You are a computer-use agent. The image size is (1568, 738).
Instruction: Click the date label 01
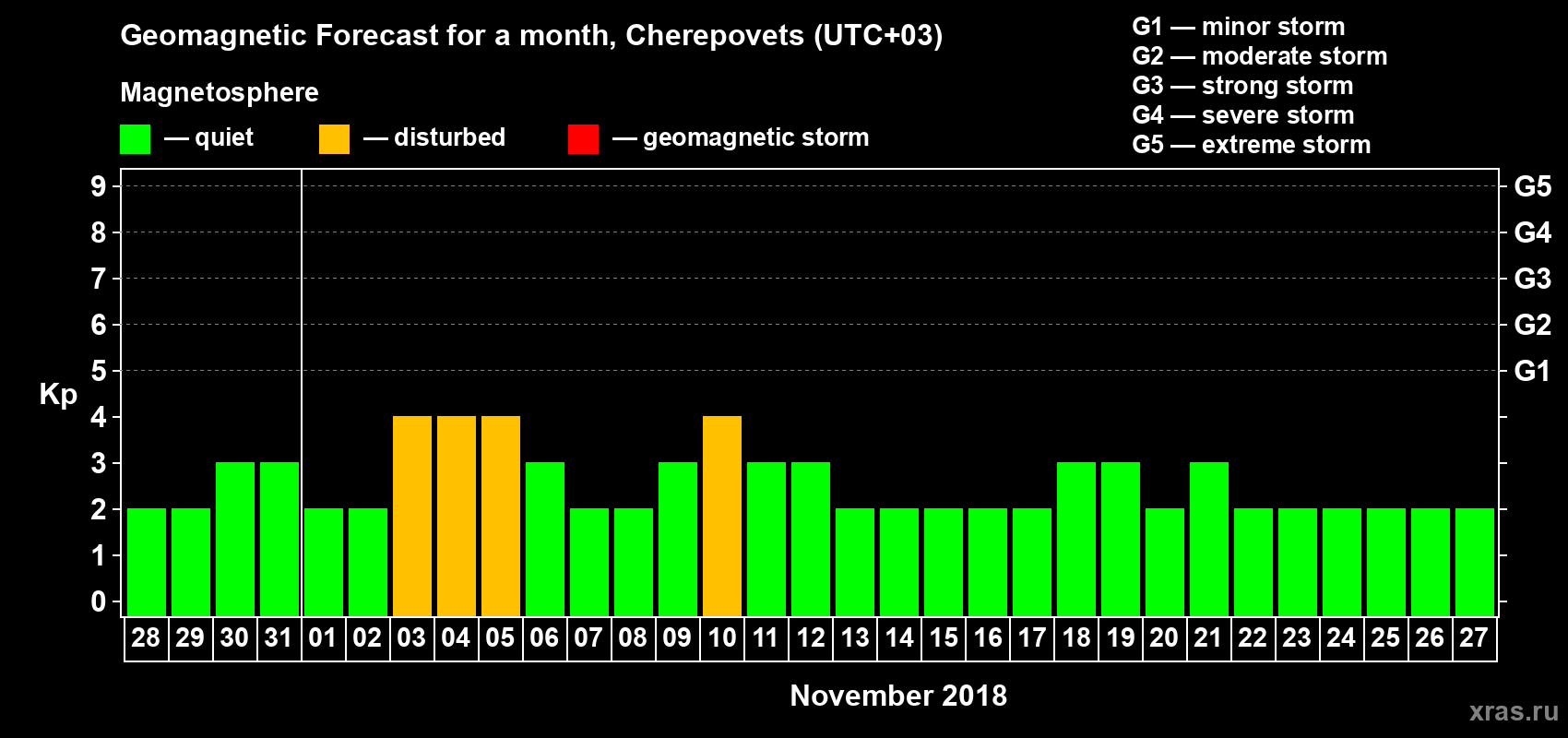pos(323,637)
